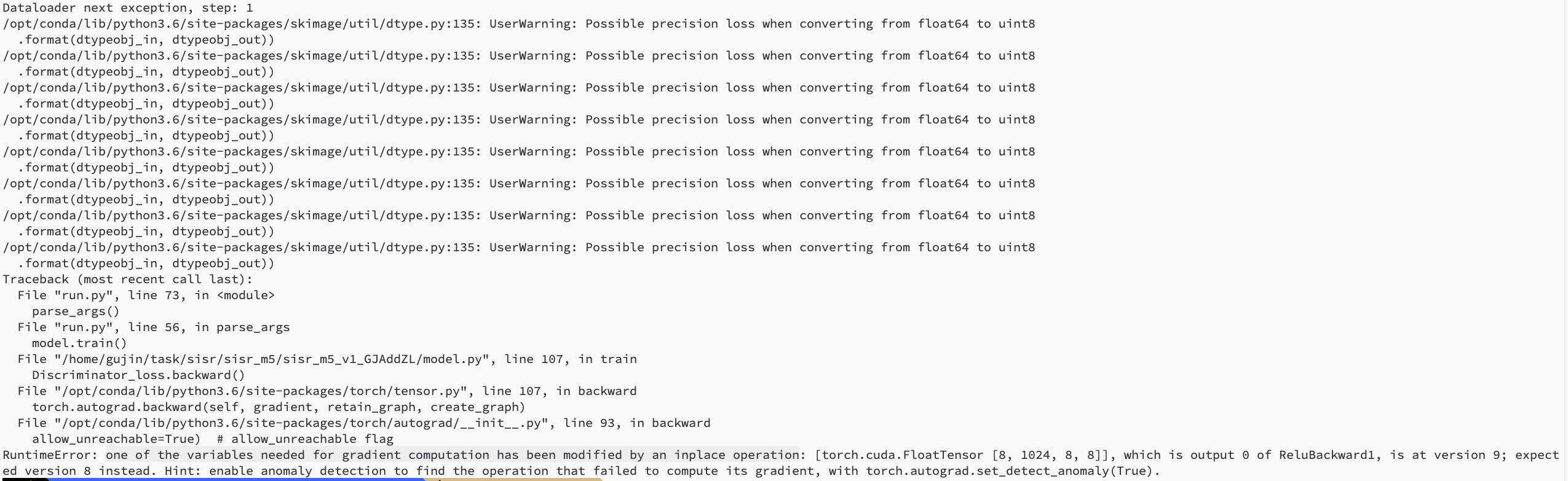This screenshot has height=481, width=1568.
Task: Click the "RuntimeError:" label
Action: coord(50,455)
